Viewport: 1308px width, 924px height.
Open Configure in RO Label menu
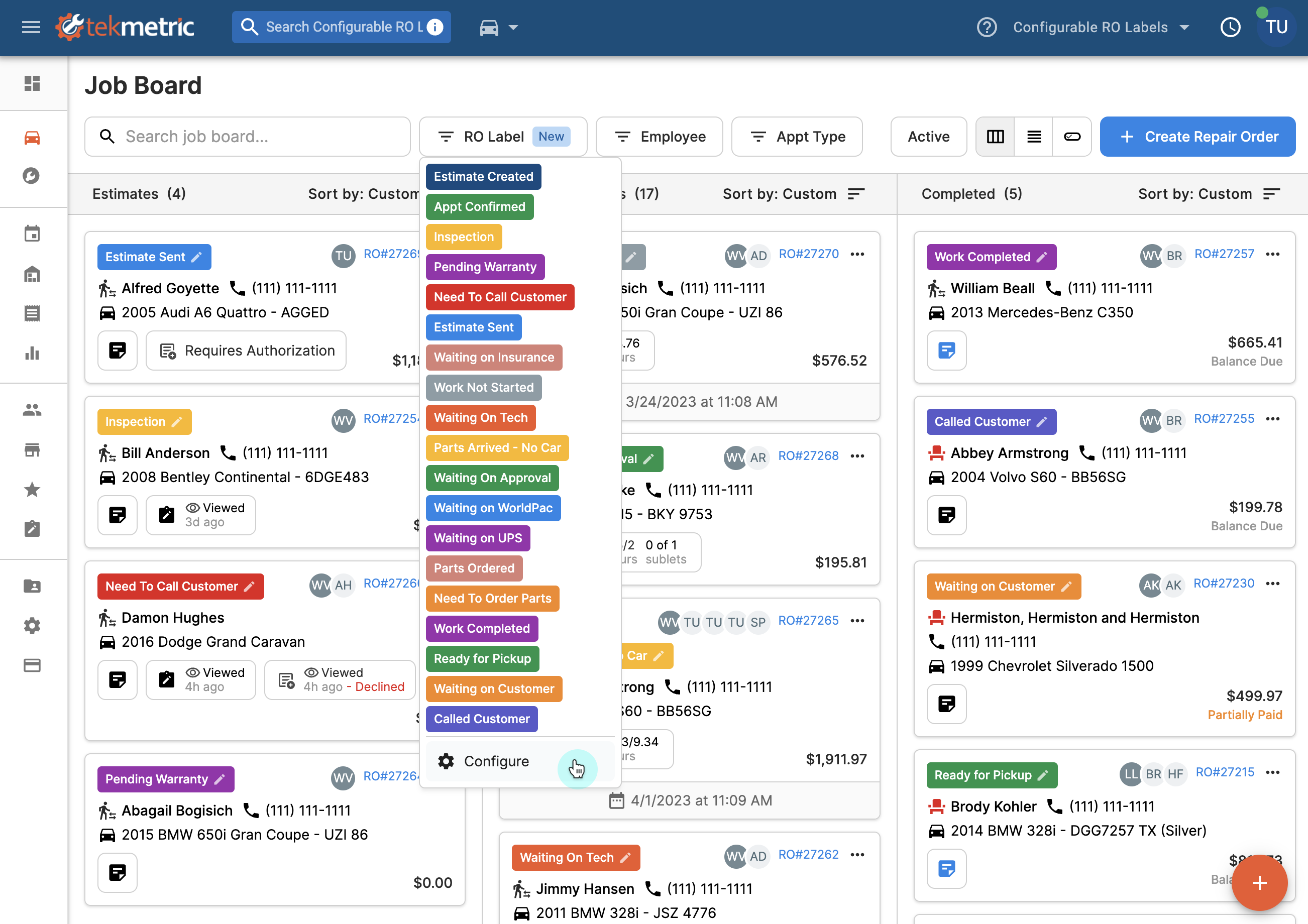coord(519,762)
